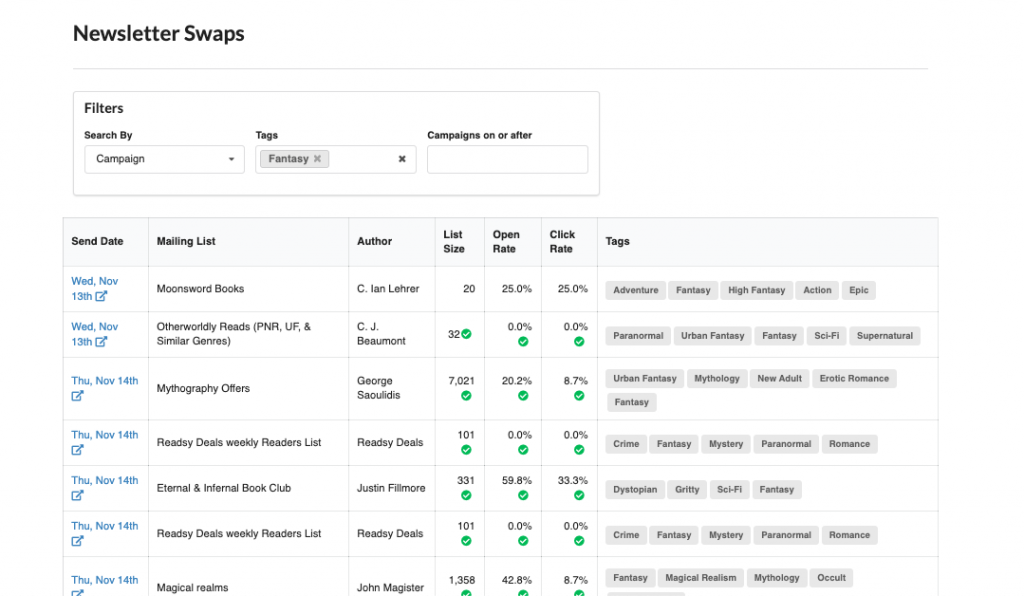Screen dimensions: 1024x596
Task: Select Moonsword Books mailing list name
Action: (200, 289)
